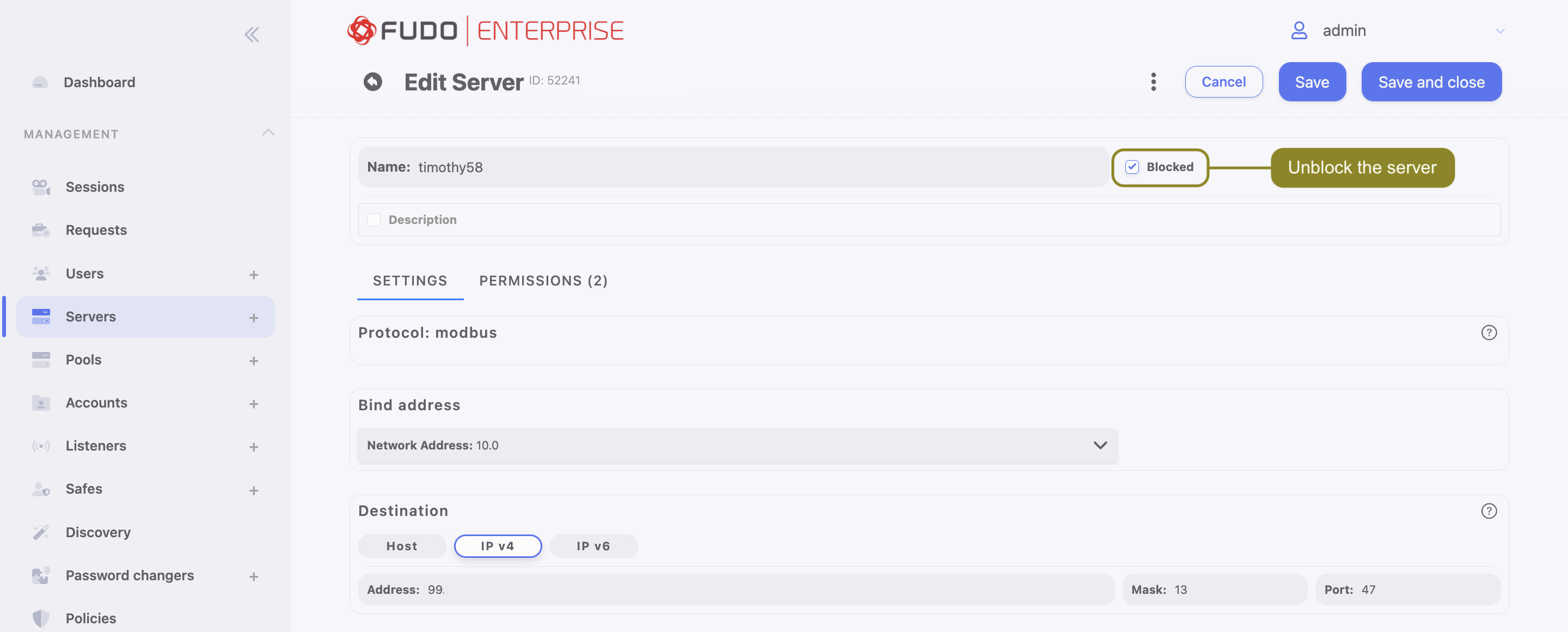Collapse the sidebar with double-chevron icon
Screen dimensions: 1568x632
(252, 35)
